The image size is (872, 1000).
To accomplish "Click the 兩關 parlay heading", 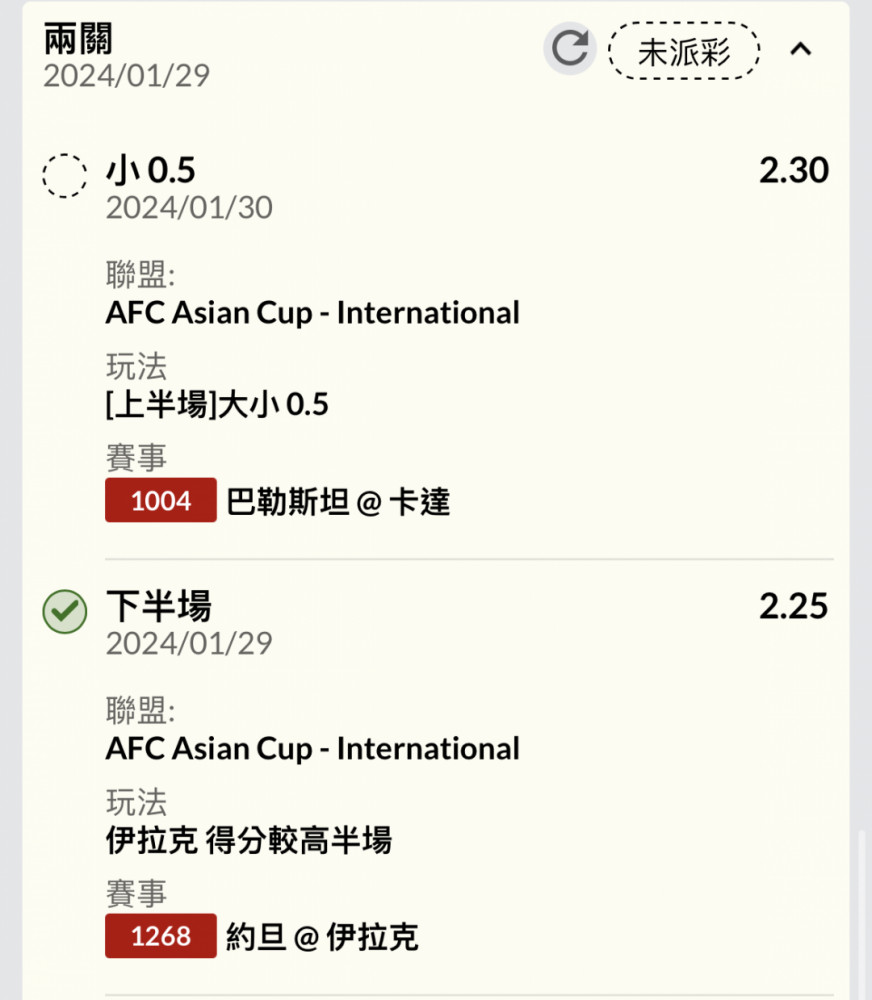I will click(x=78, y=38).
